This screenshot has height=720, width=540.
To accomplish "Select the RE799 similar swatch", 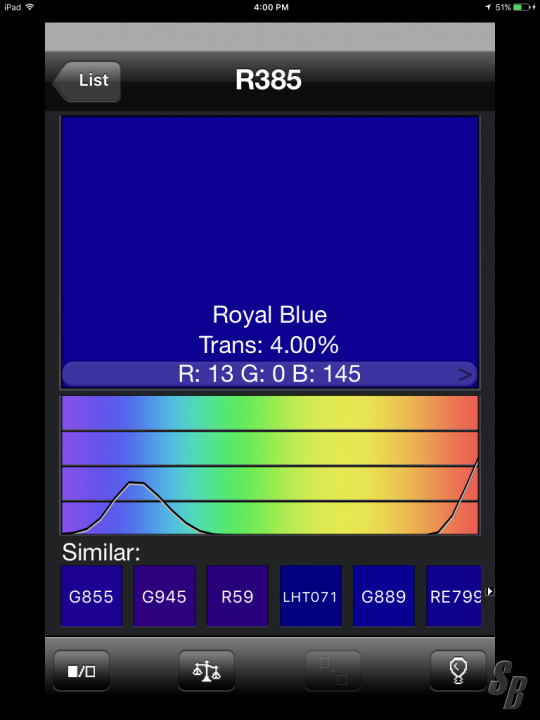I will click(454, 596).
